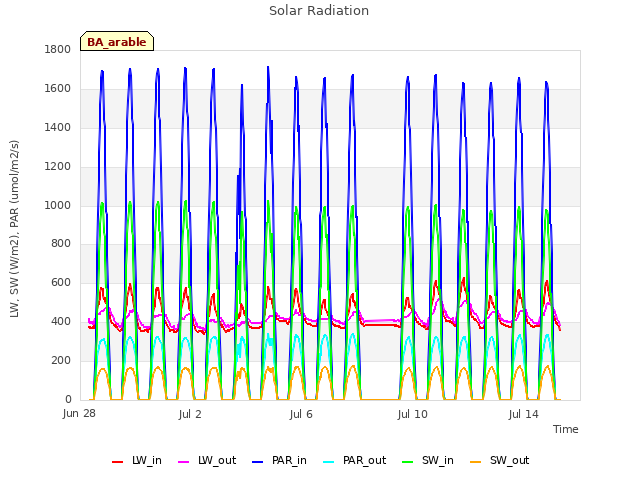Click the 1400 y-axis tick label
This screenshot has height=480, width=640.
(58, 127)
